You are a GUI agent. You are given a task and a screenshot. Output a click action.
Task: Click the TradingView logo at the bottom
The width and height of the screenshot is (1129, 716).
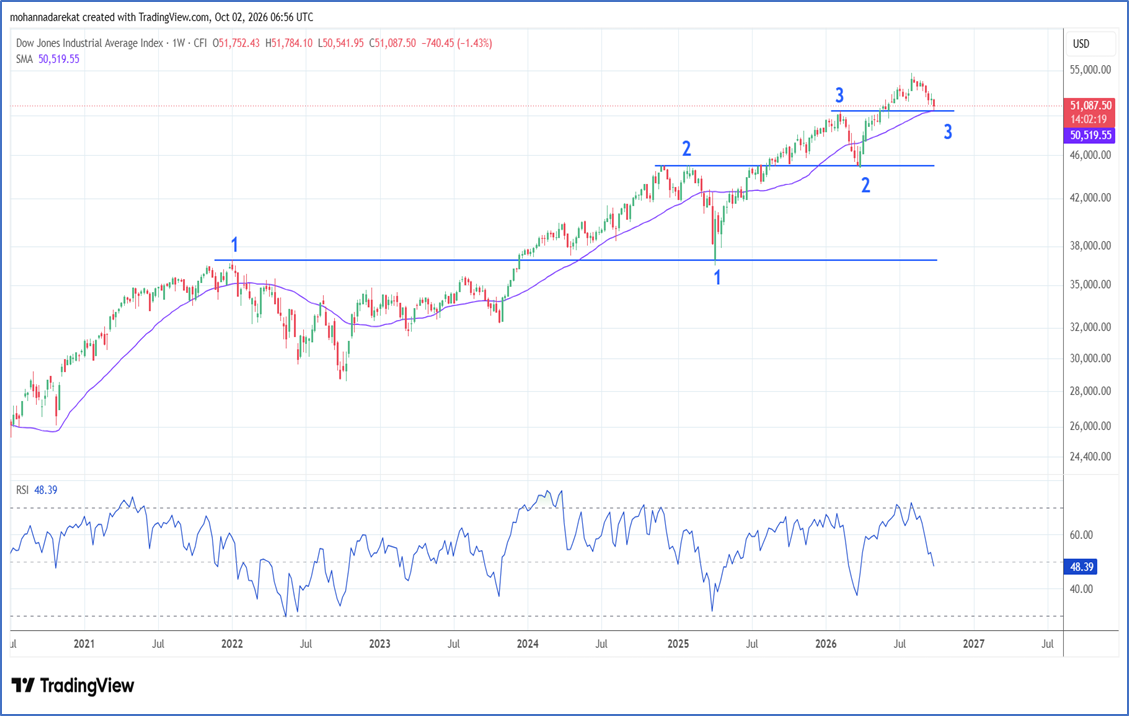click(x=73, y=685)
